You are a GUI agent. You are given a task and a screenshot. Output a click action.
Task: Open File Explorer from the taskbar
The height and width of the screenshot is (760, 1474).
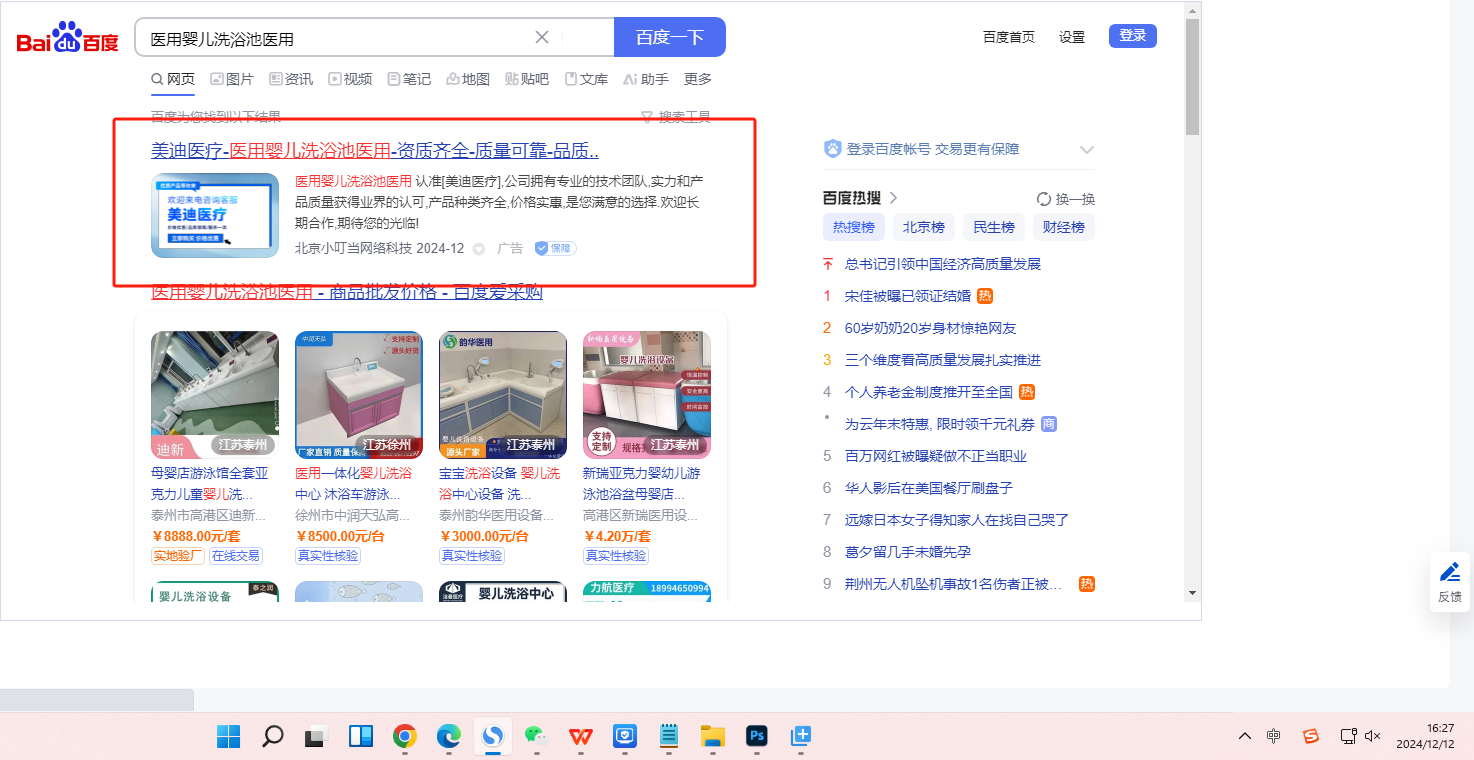[x=712, y=737]
